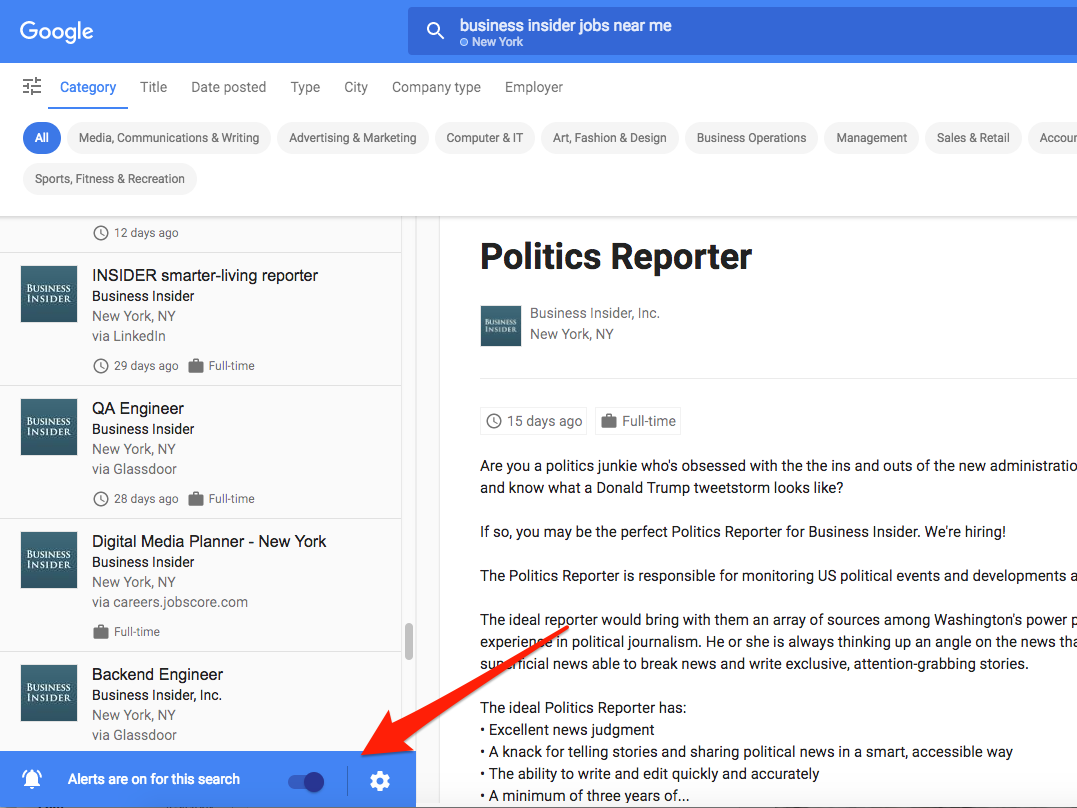The height and width of the screenshot is (808, 1077).
Task: Click 'via LinkedIn' source text
Action: [129, 336]
